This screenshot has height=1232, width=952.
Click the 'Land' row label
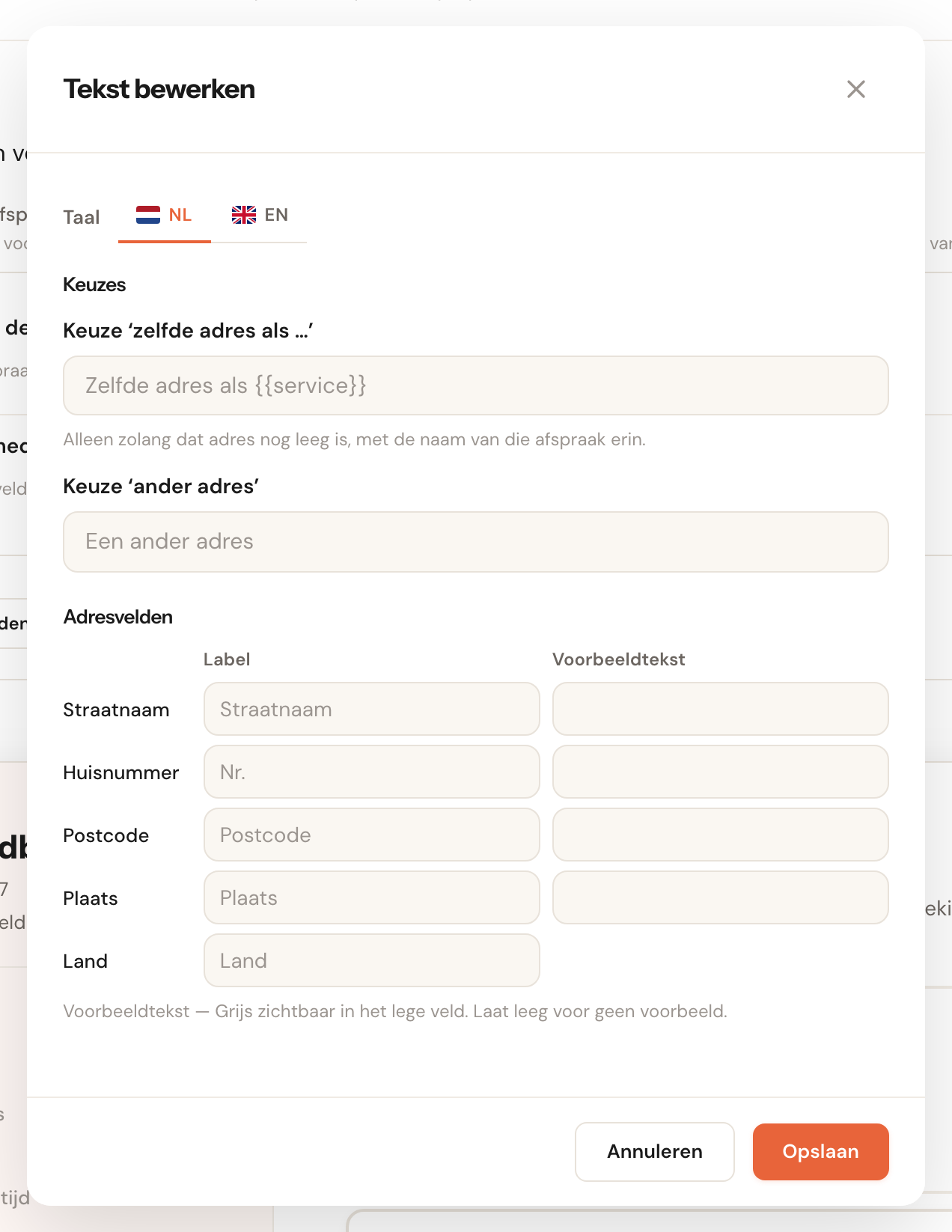click(x=85, y=961)
